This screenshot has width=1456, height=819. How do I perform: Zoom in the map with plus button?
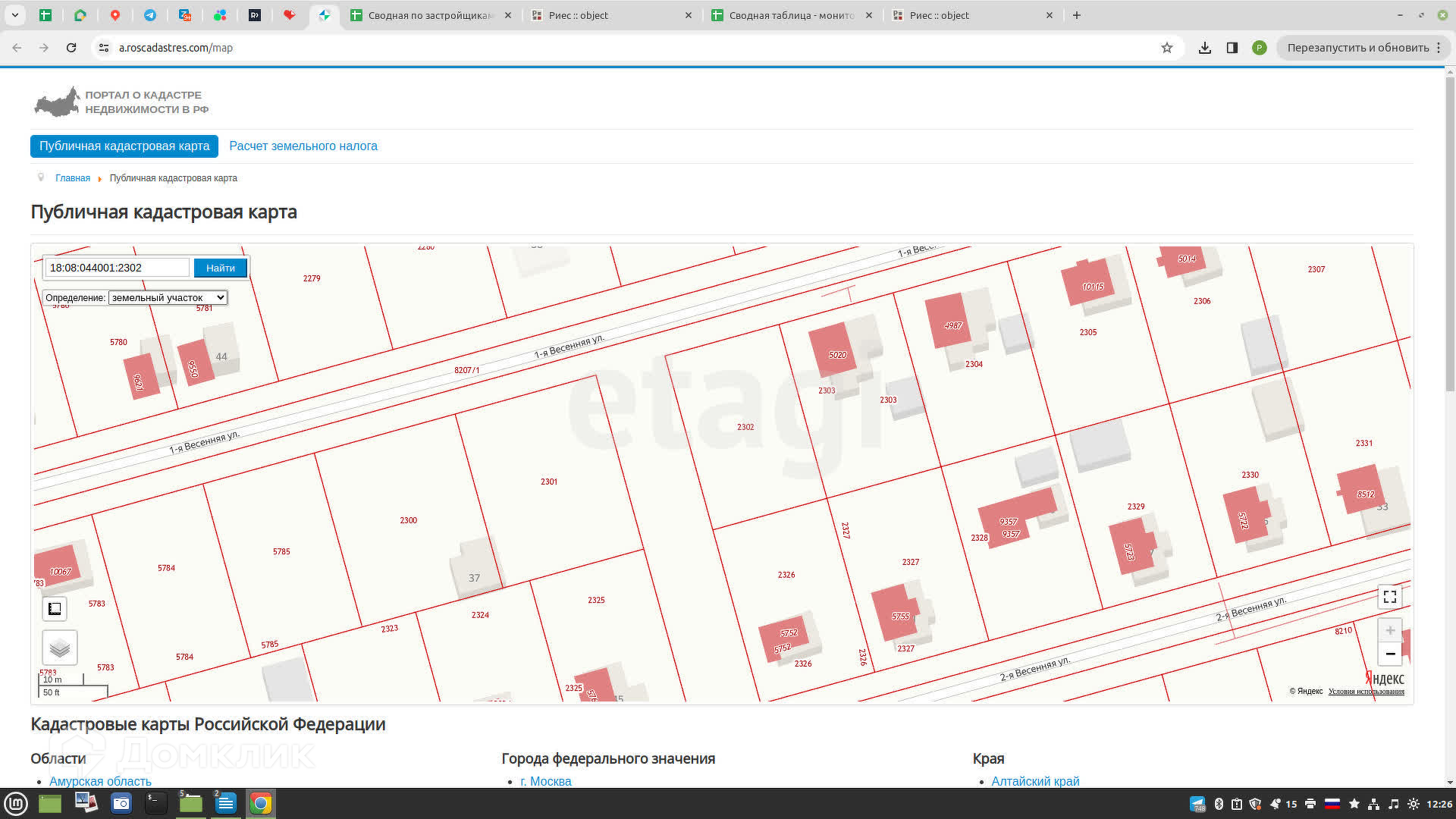pos(1389,630)
